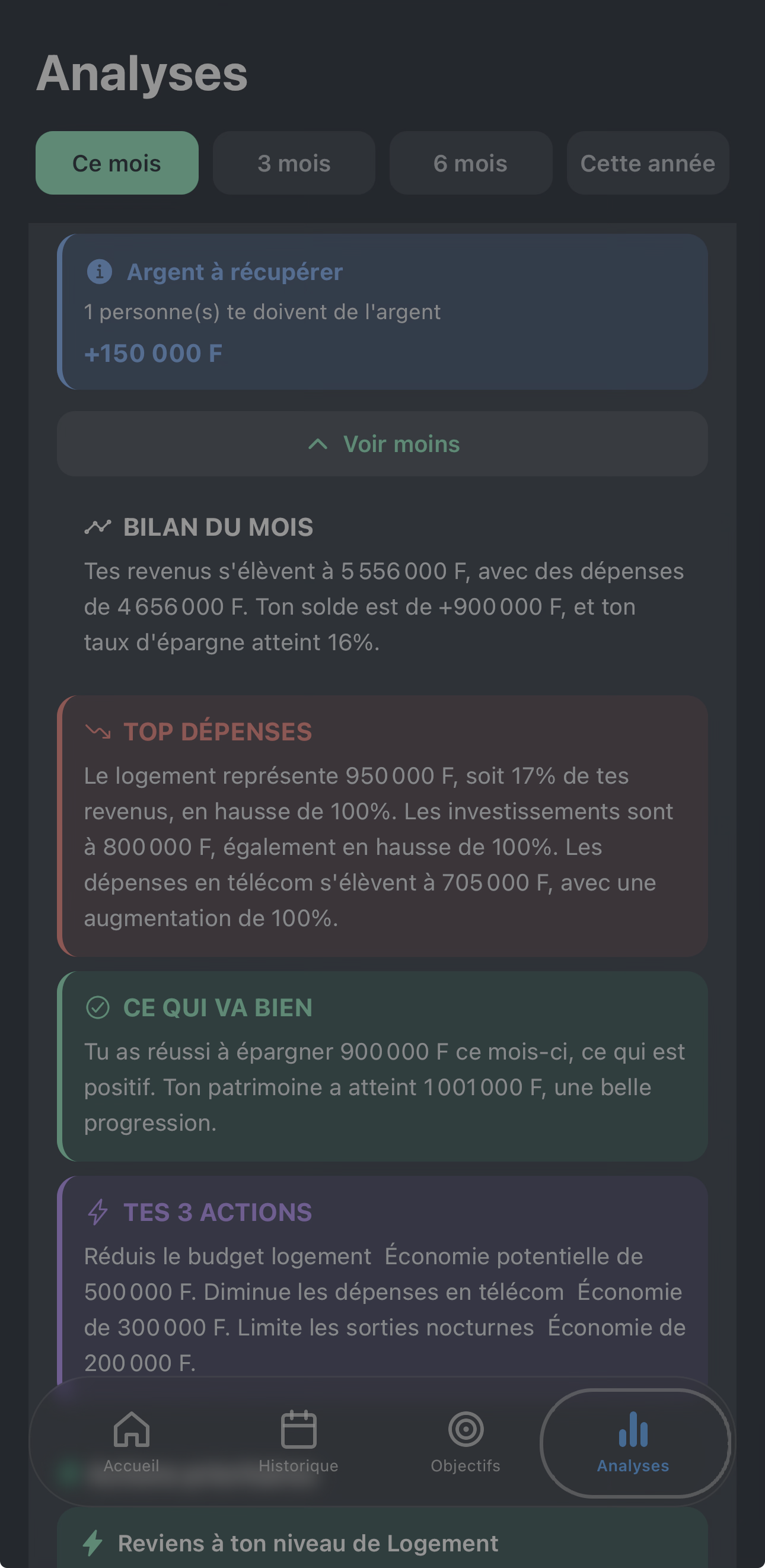Tap the lightning icon in Tes 3 Actions
This screenshot has width=765, height=1568.
[97, 1211]
